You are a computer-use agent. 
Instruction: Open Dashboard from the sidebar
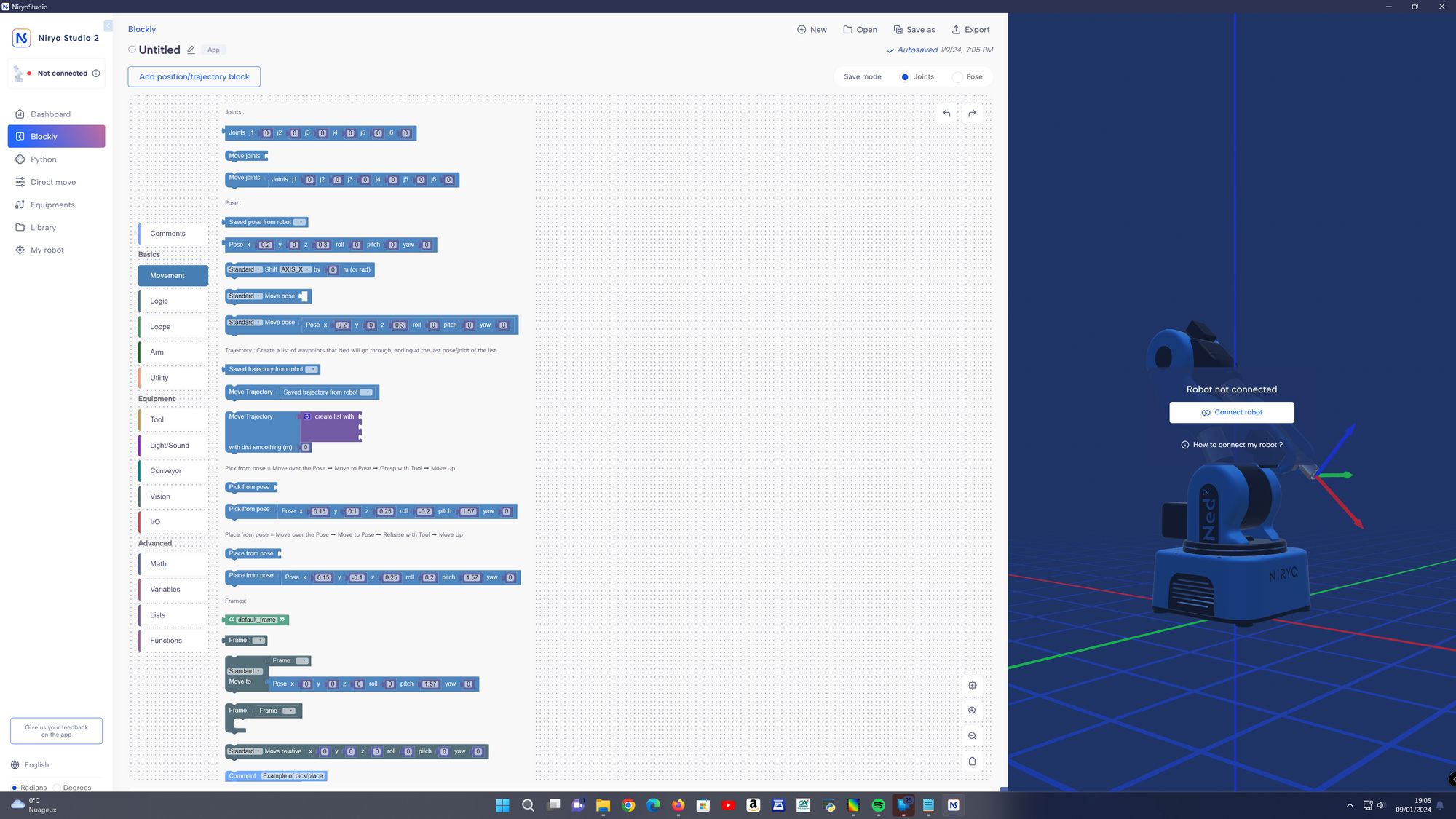pos(56,114)
